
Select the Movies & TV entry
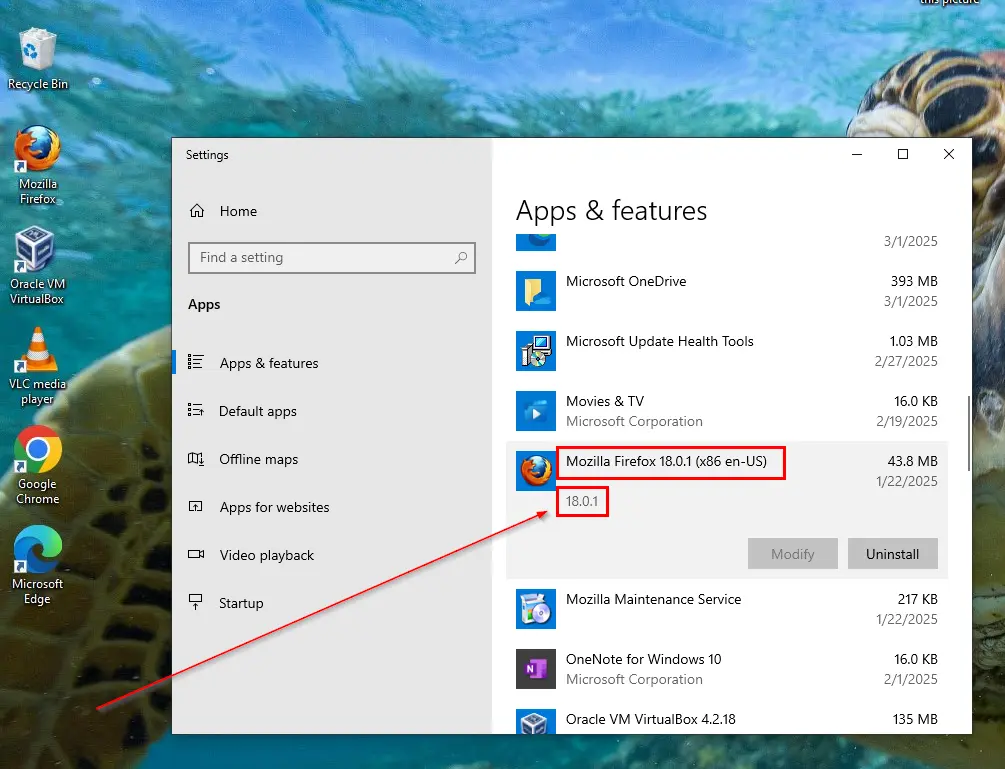727,411
